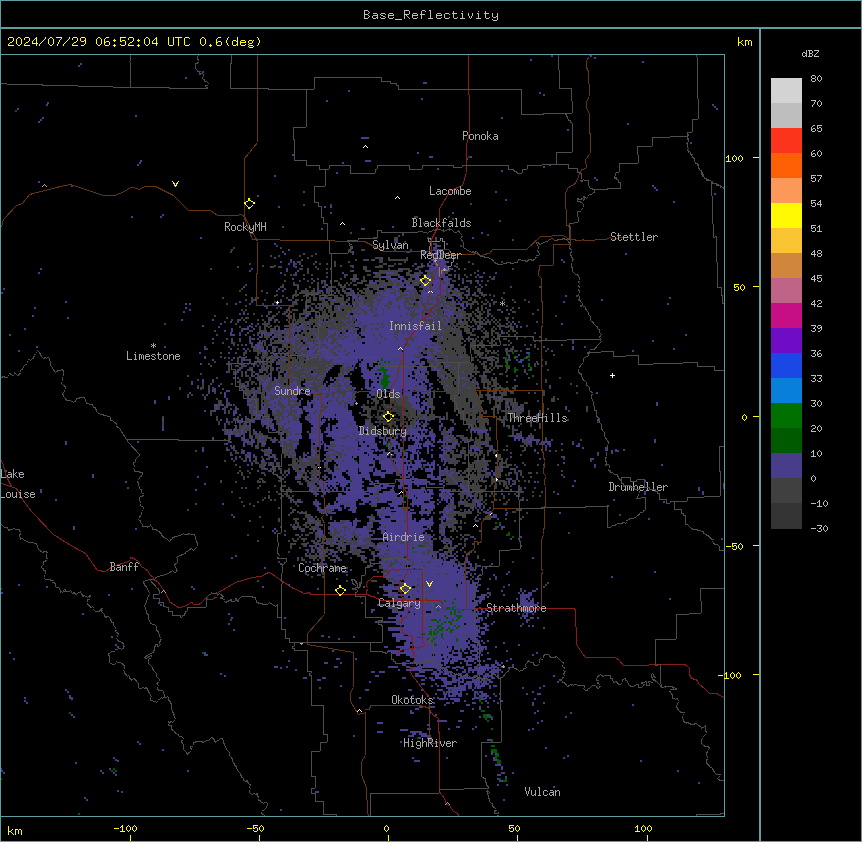
Task: Click the Limestone label
Action: pos(153,356)
